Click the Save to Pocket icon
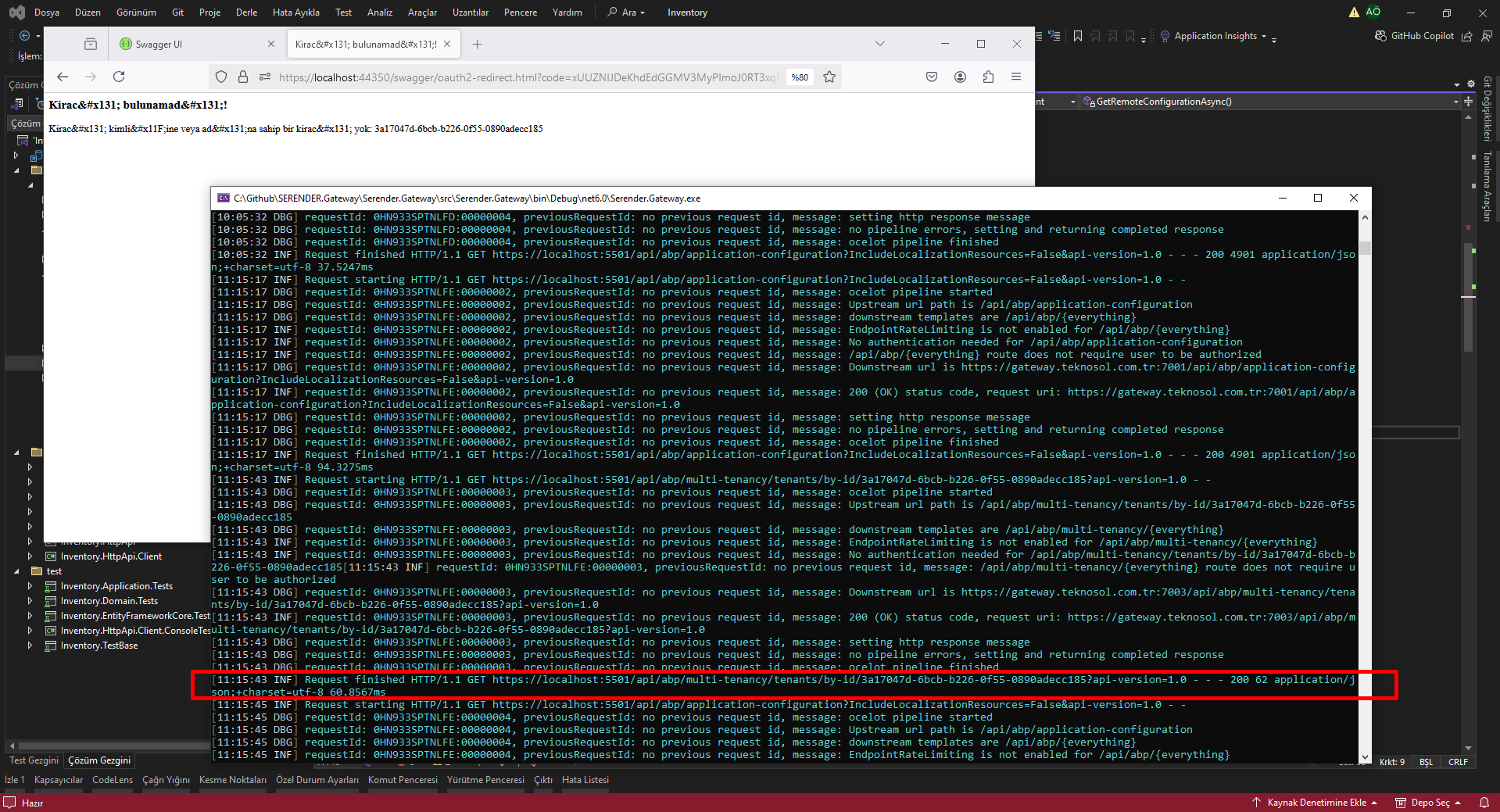 coord(932,77)
